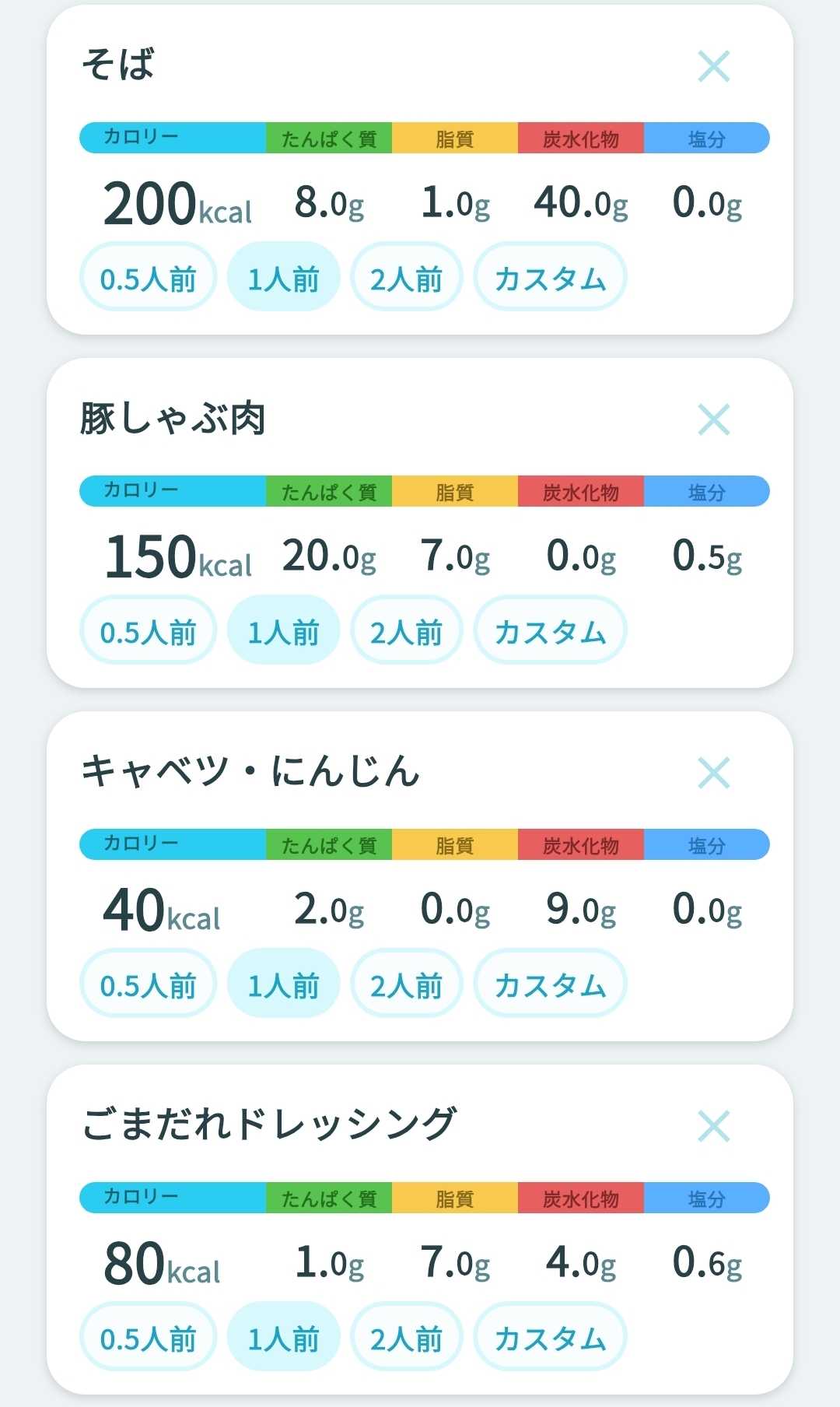Open カスタム portion for 豚しゃぶ肉
Screen dimensions: 840x1407
(550, 630)
